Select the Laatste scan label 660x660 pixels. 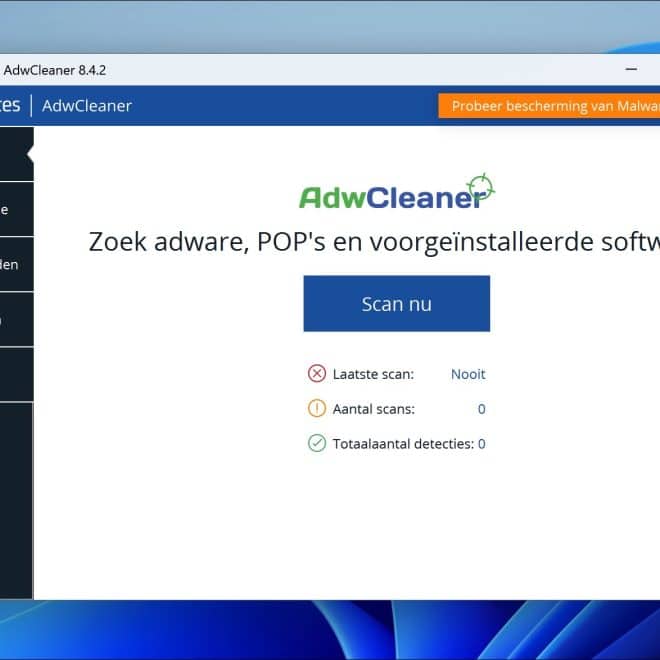click(373, 374)
